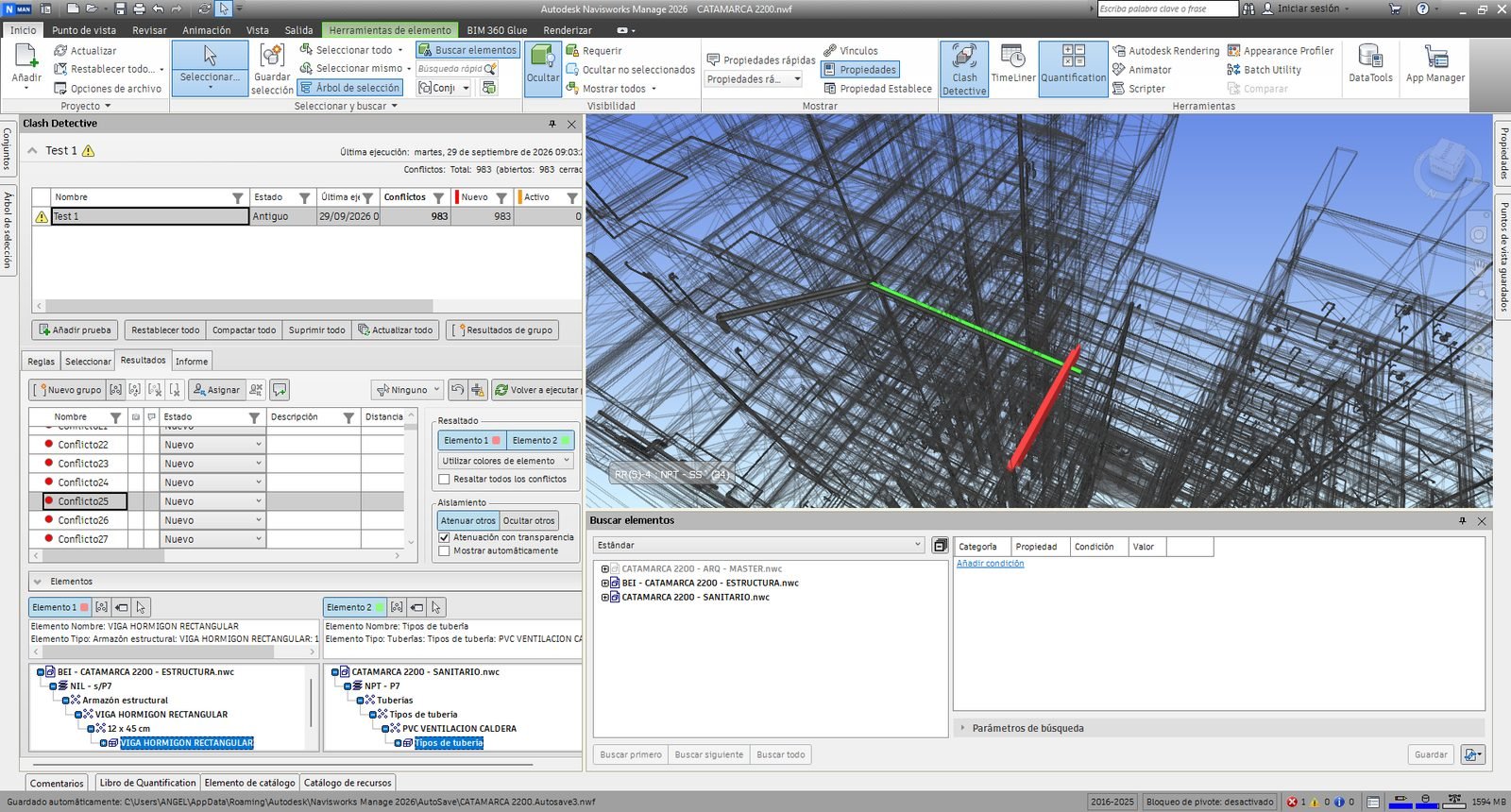The width and height of the screenshot is (1511, 812).
Task: Collapse the Elementos section
Action: (38, 582)
